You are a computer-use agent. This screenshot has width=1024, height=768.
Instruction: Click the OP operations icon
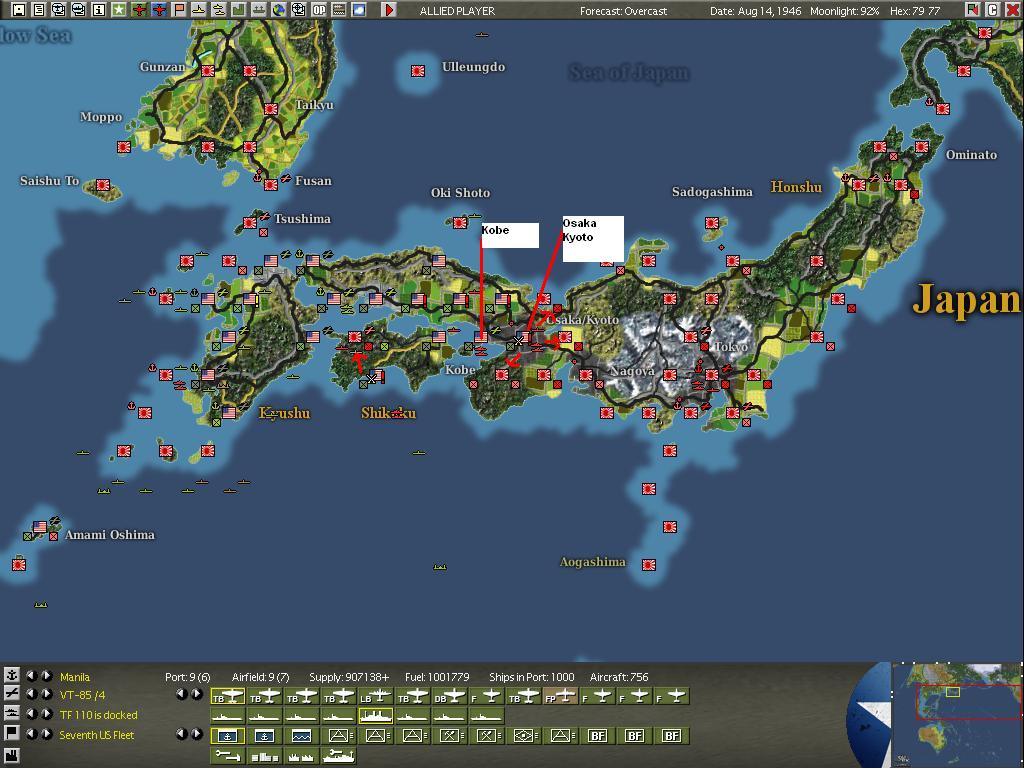pyautogui.click(x=319, y=10)
